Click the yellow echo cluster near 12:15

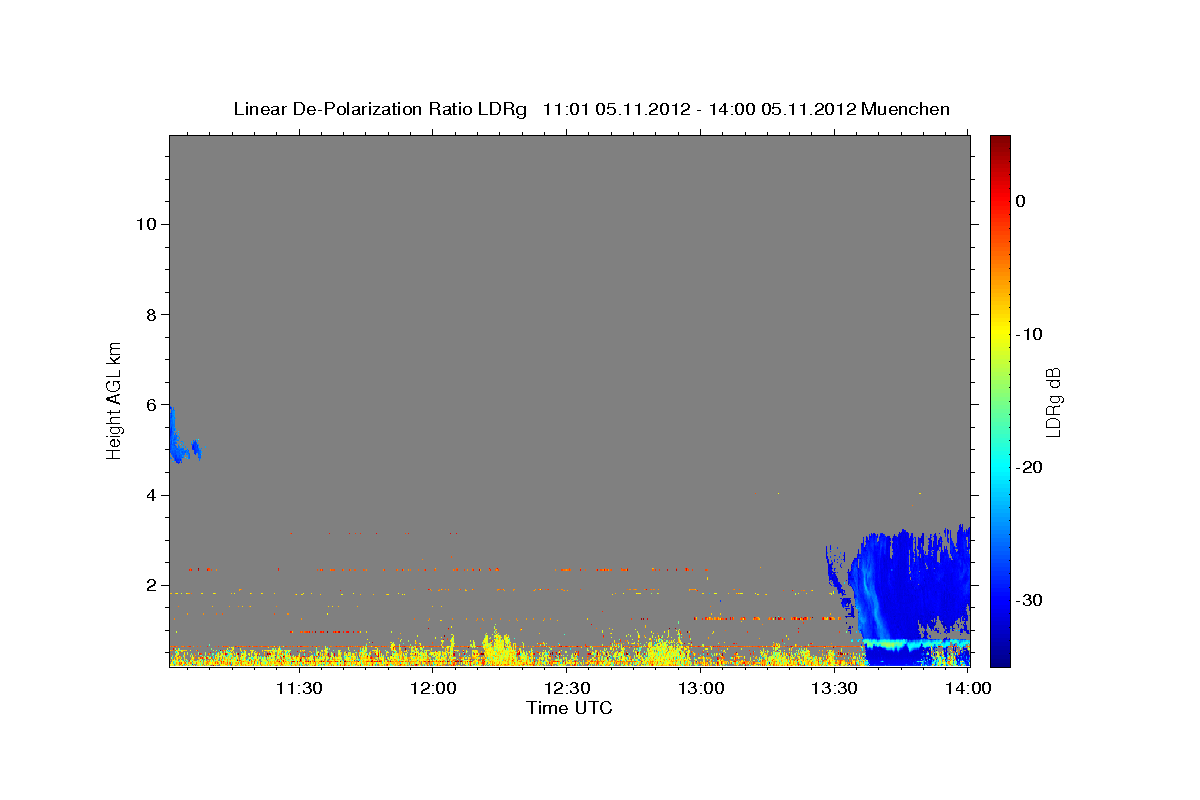[497, 648]
